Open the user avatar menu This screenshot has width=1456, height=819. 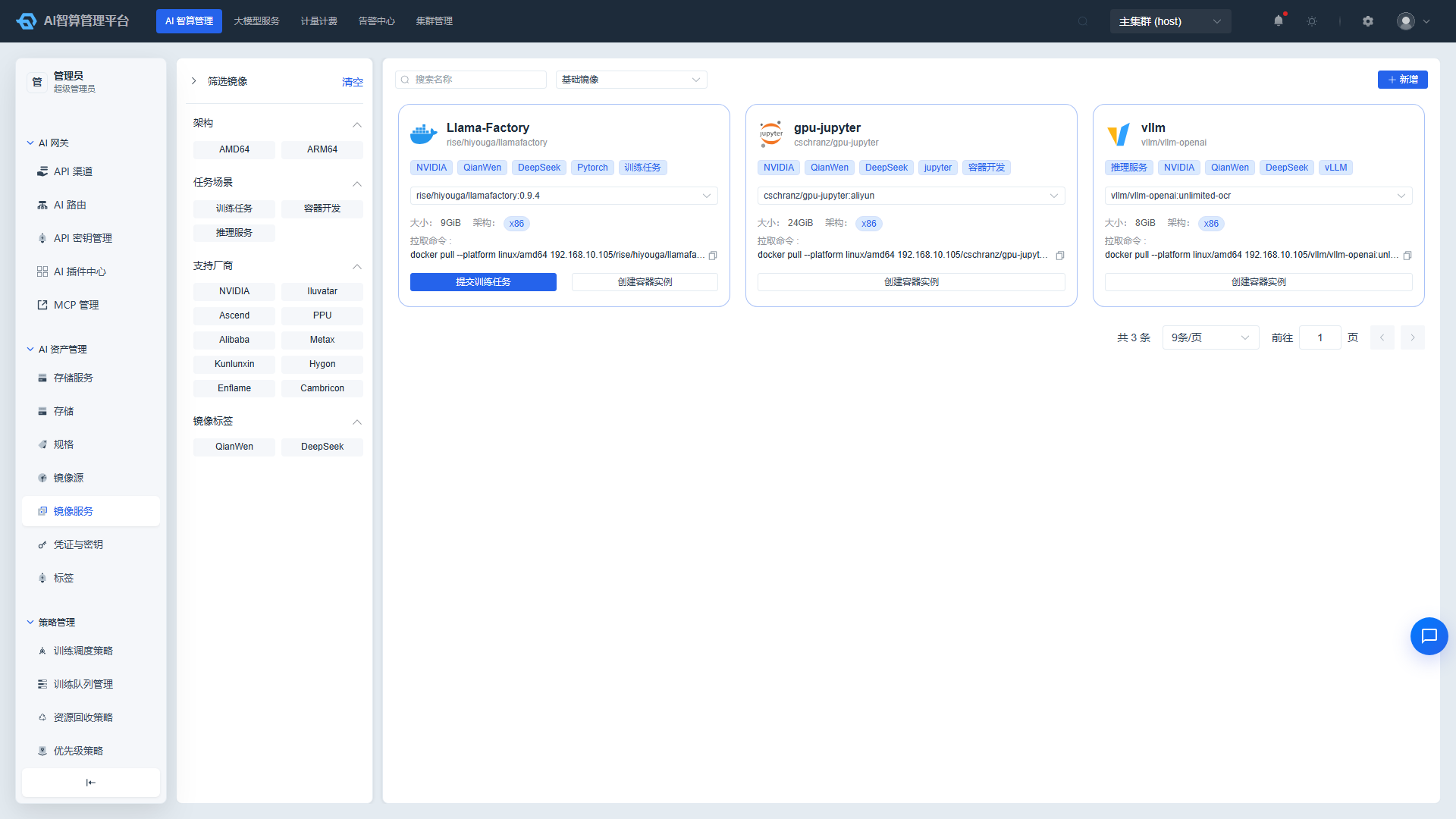click(x=1414, y=21)
